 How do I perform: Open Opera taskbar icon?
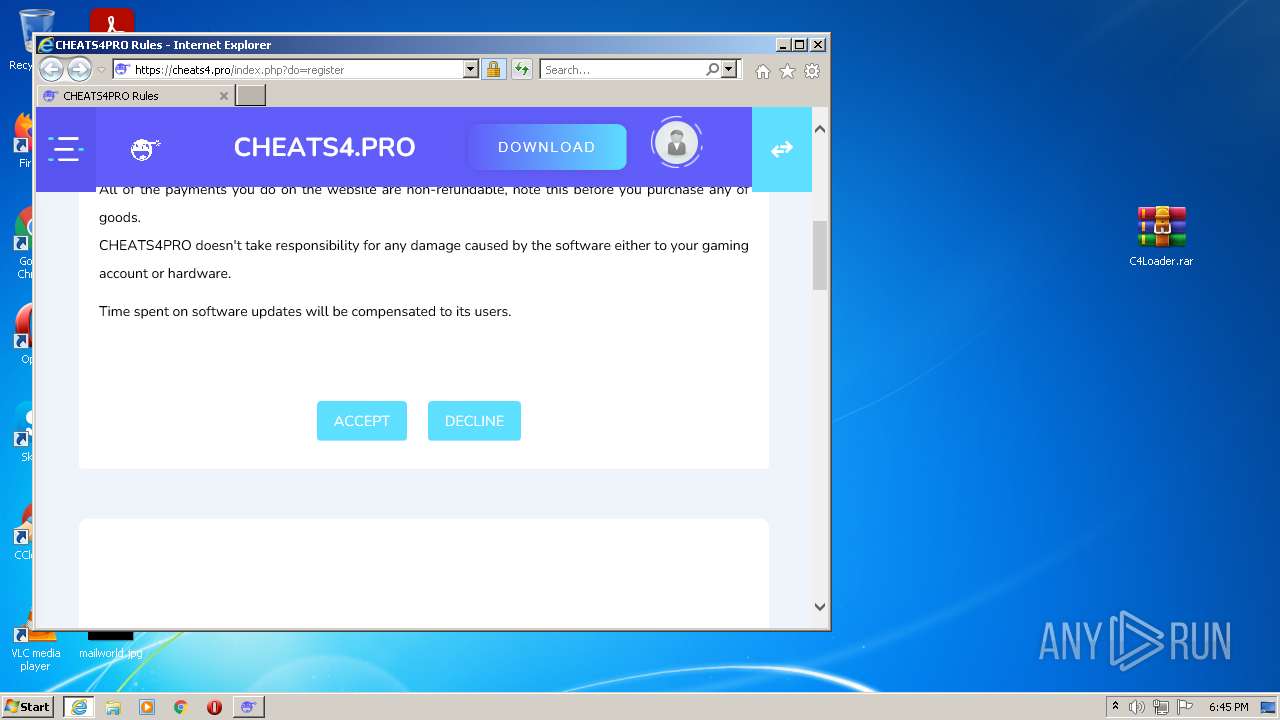coord(214,707)
